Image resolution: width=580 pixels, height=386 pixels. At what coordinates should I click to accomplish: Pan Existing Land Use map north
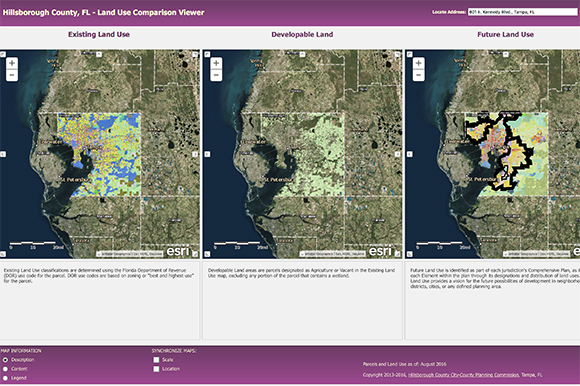99,54
